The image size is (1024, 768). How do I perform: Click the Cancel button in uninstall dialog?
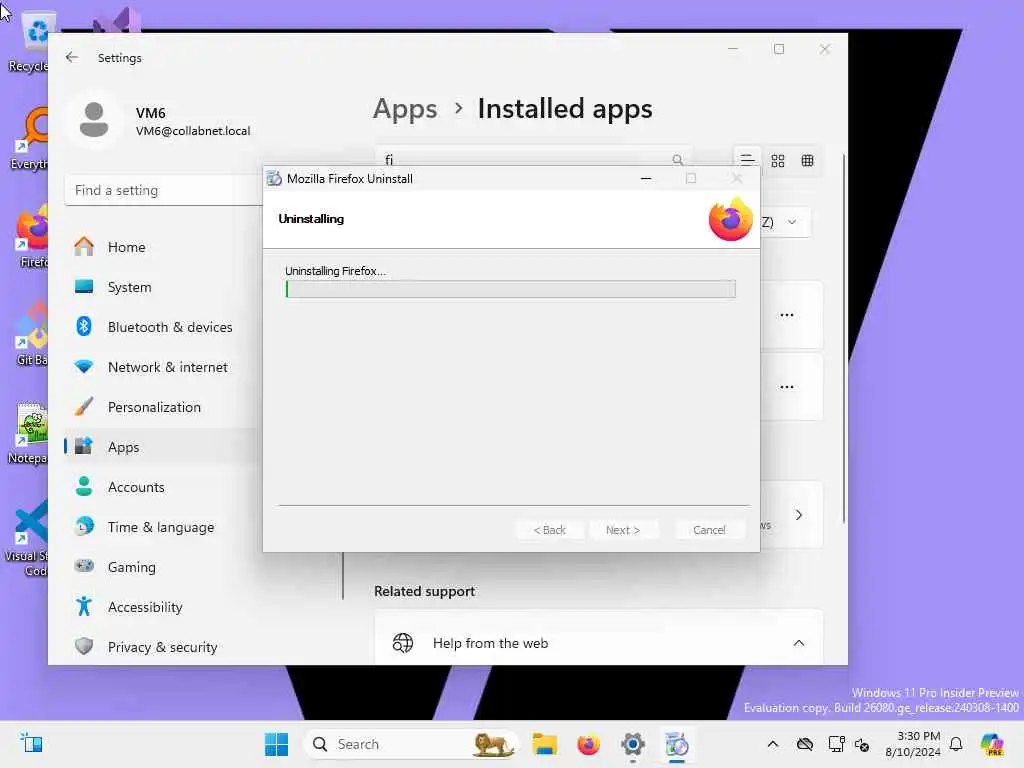point(709,530)
